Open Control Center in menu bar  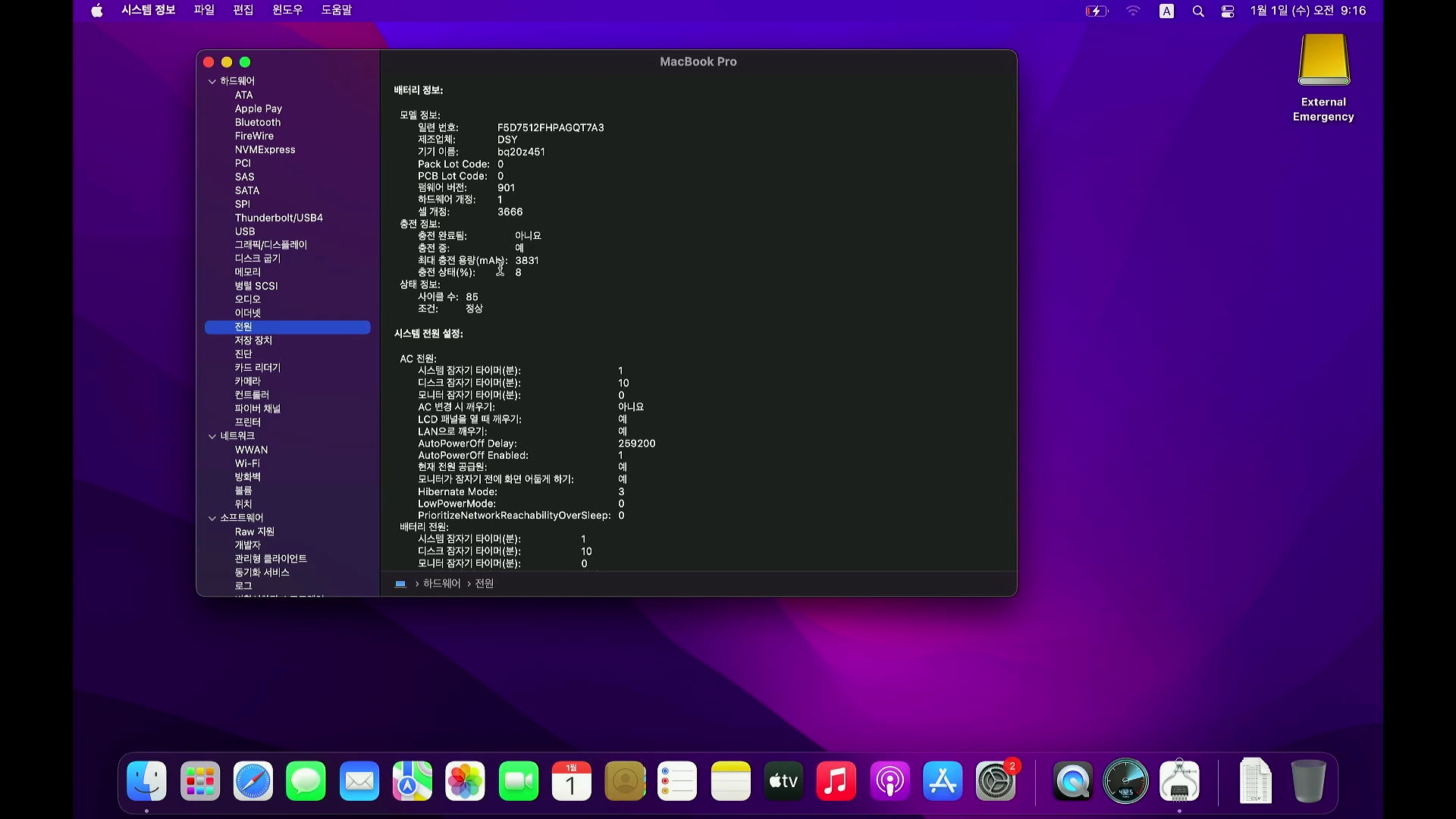(1228, 11)
